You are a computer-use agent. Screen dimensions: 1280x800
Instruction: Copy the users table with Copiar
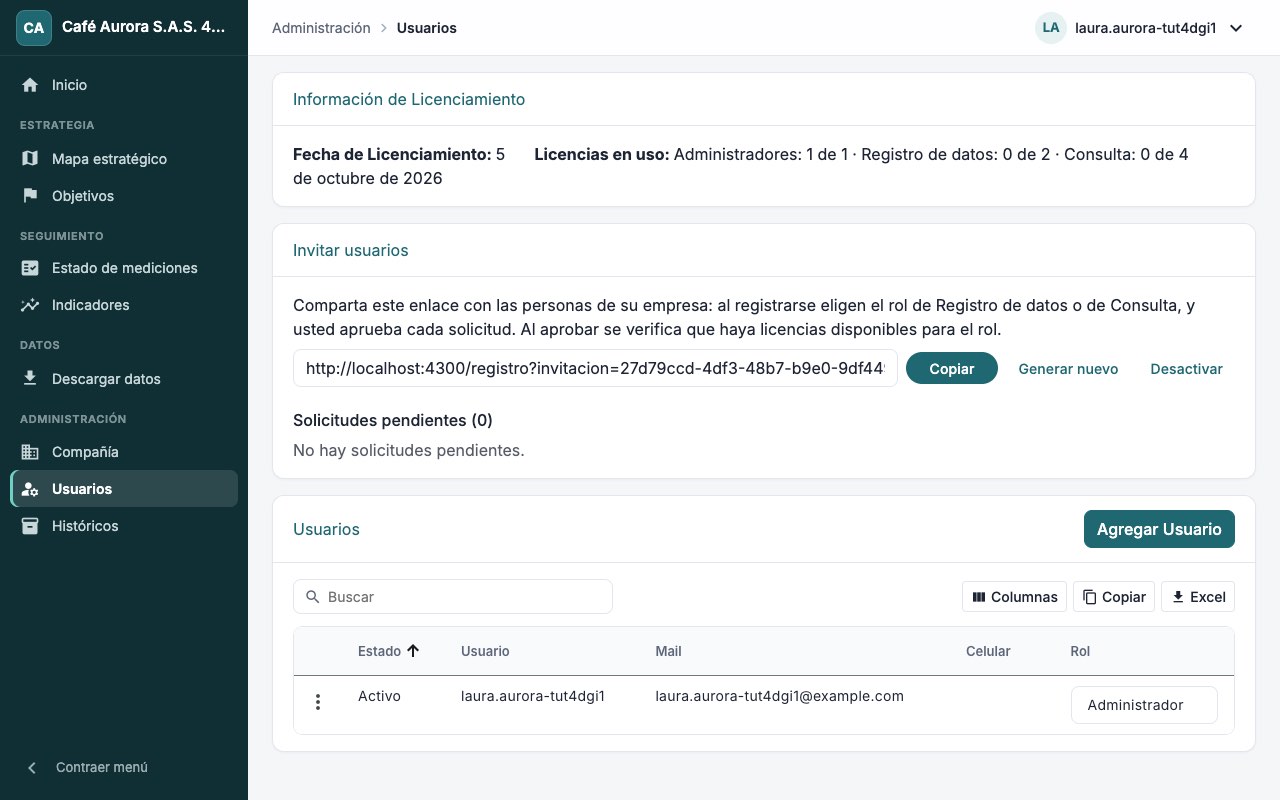(1114, 597)
